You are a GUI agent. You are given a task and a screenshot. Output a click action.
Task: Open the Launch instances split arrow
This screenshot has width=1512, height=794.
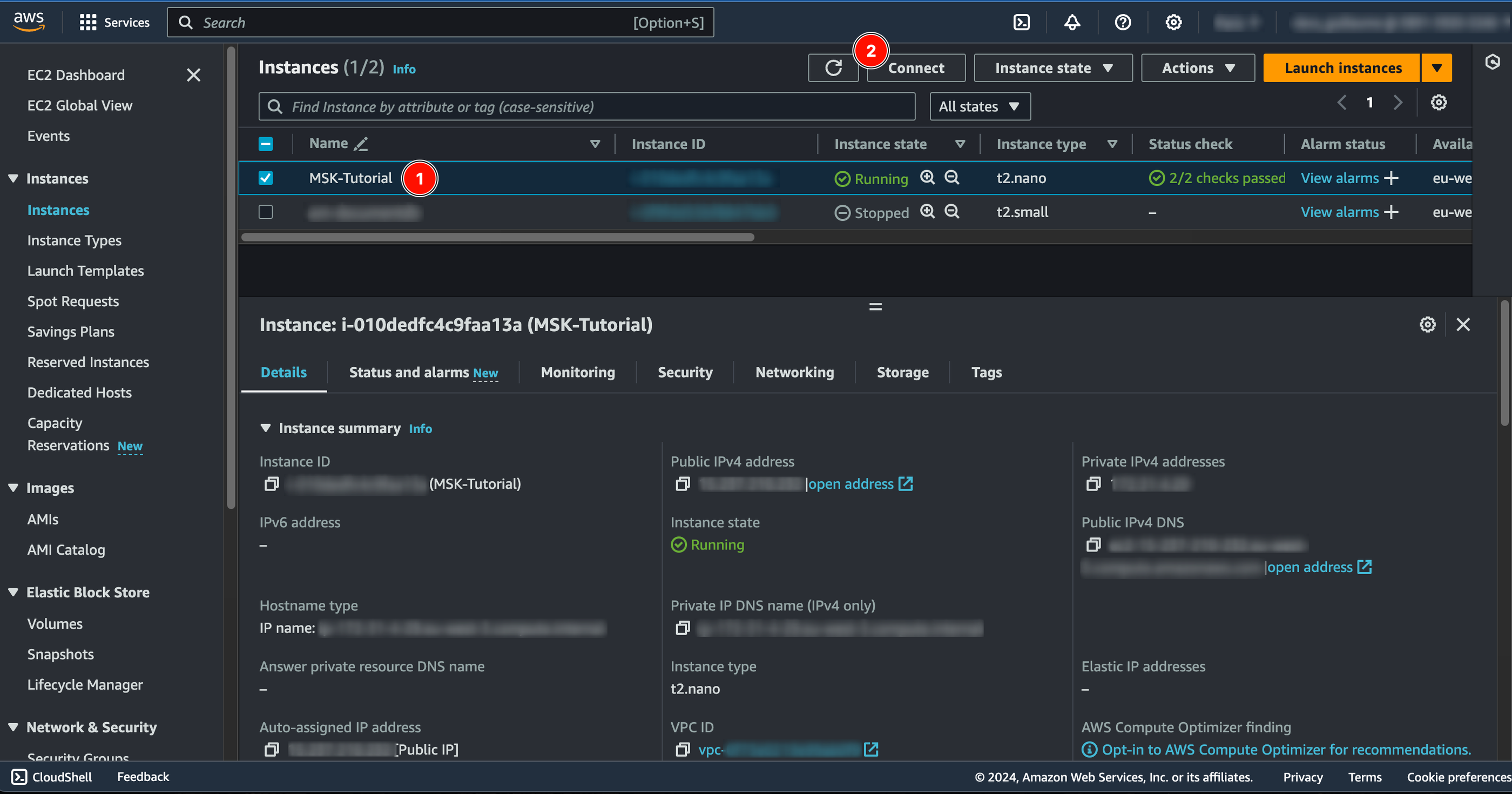pyautogui.click(x=1436, y=68)
